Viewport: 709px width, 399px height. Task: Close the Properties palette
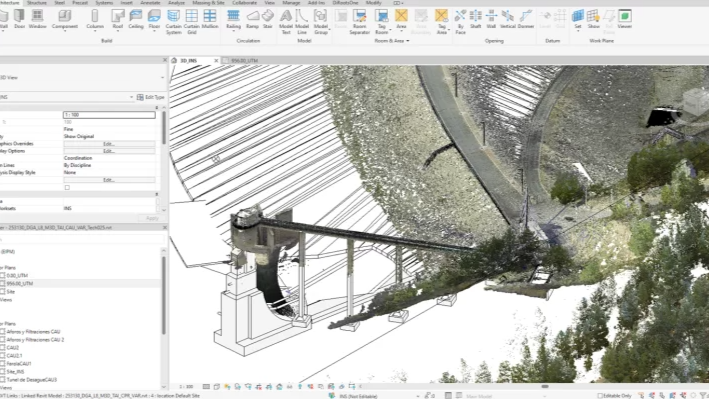[165, 60]
